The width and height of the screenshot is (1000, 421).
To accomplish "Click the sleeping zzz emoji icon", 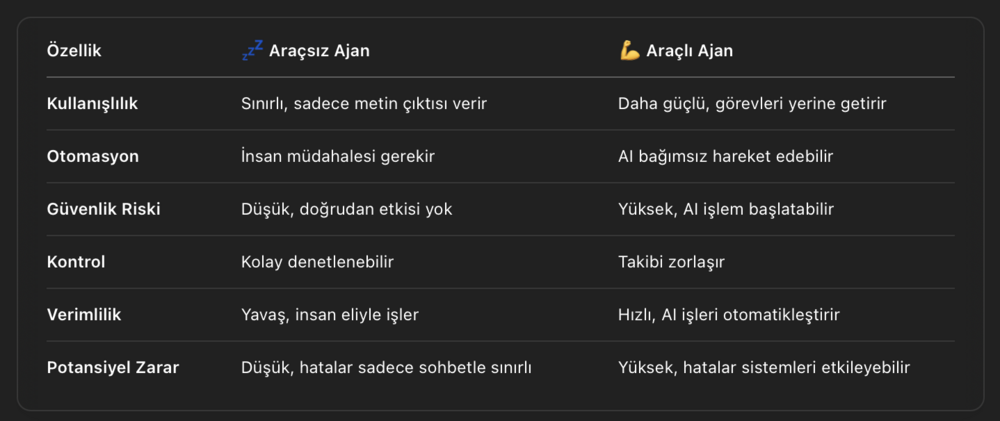I will click(x=252, y=50).
